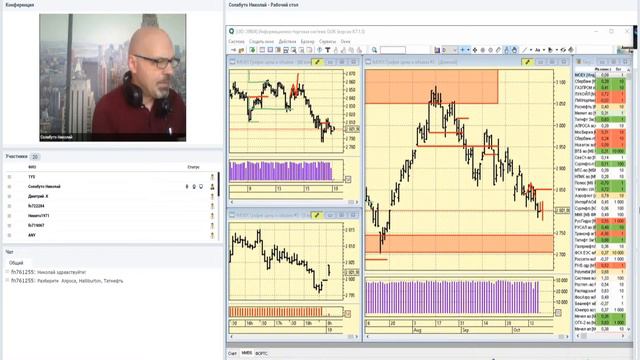Click the magnifier search icon in QUIK toolbar
The height and width of the screenshot is (360, 640).
tap(374, 50)
